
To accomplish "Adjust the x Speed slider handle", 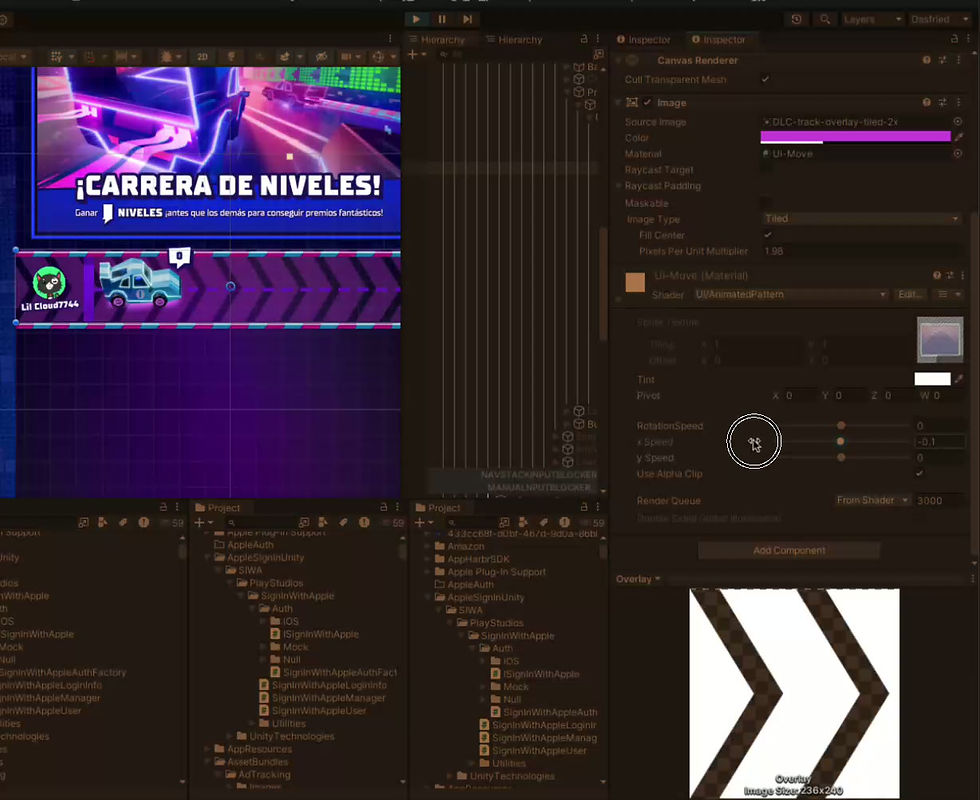I will tap(841, 441).
